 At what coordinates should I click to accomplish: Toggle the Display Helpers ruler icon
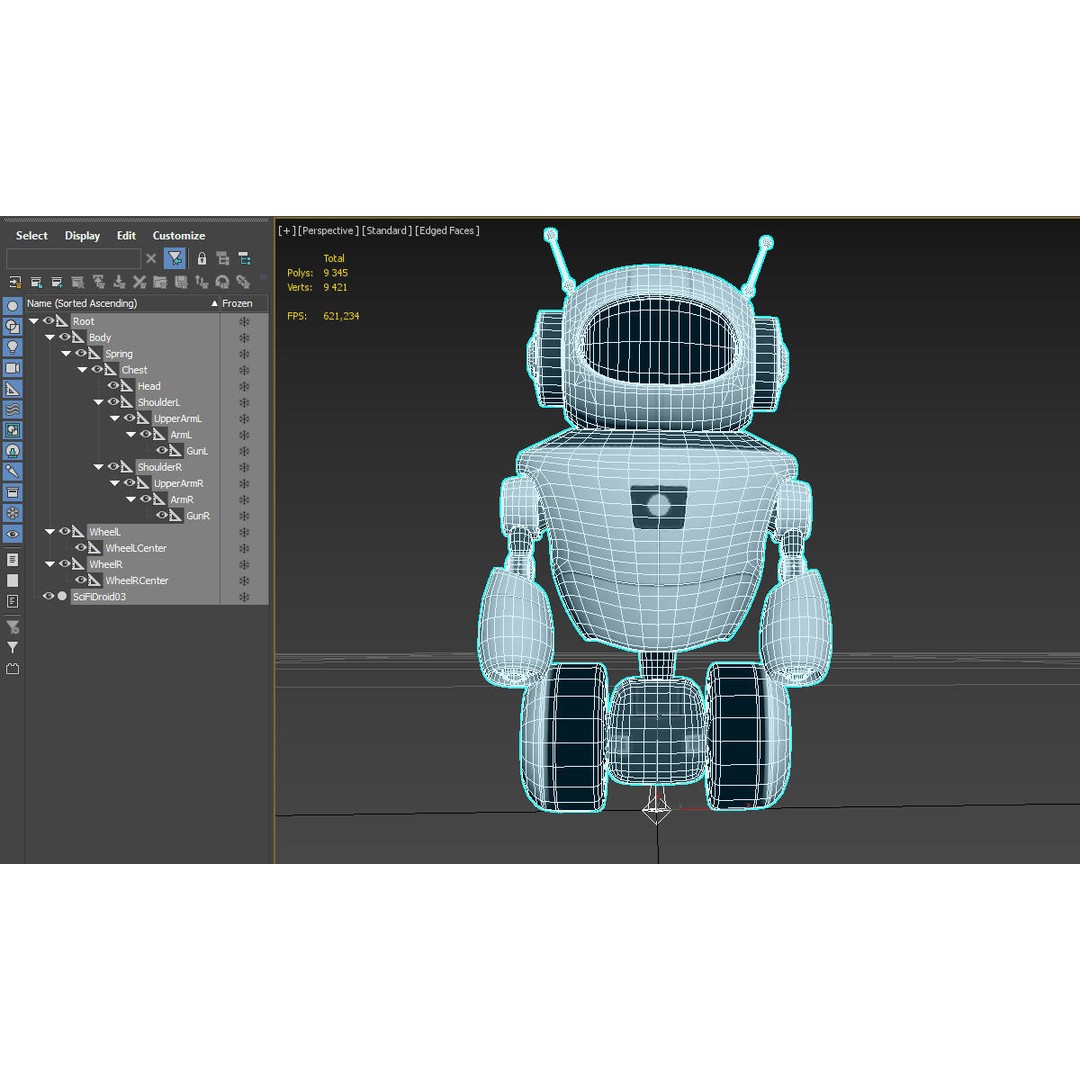point(12,388)
